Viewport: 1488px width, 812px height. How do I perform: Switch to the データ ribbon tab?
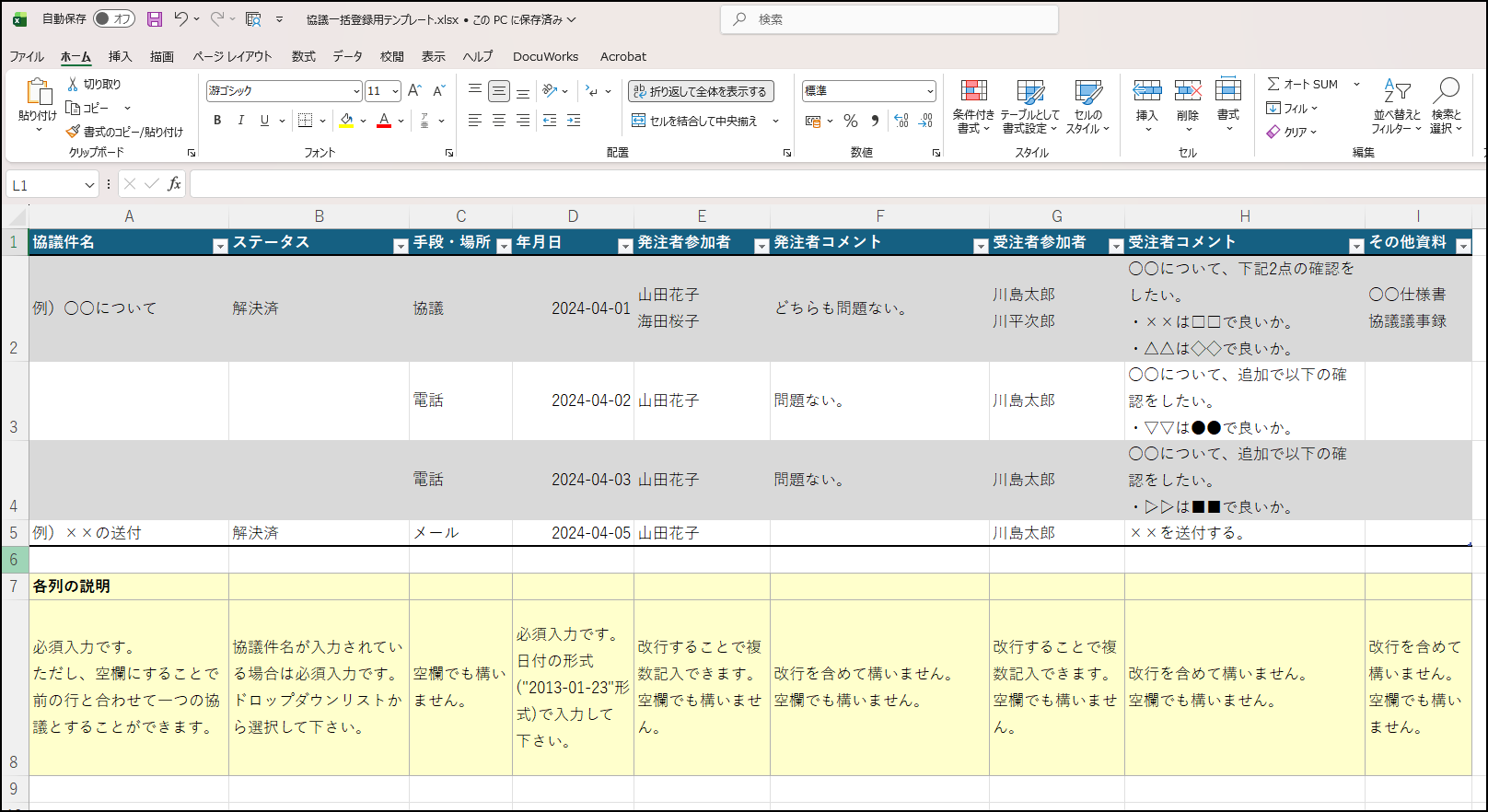(348, 56)
